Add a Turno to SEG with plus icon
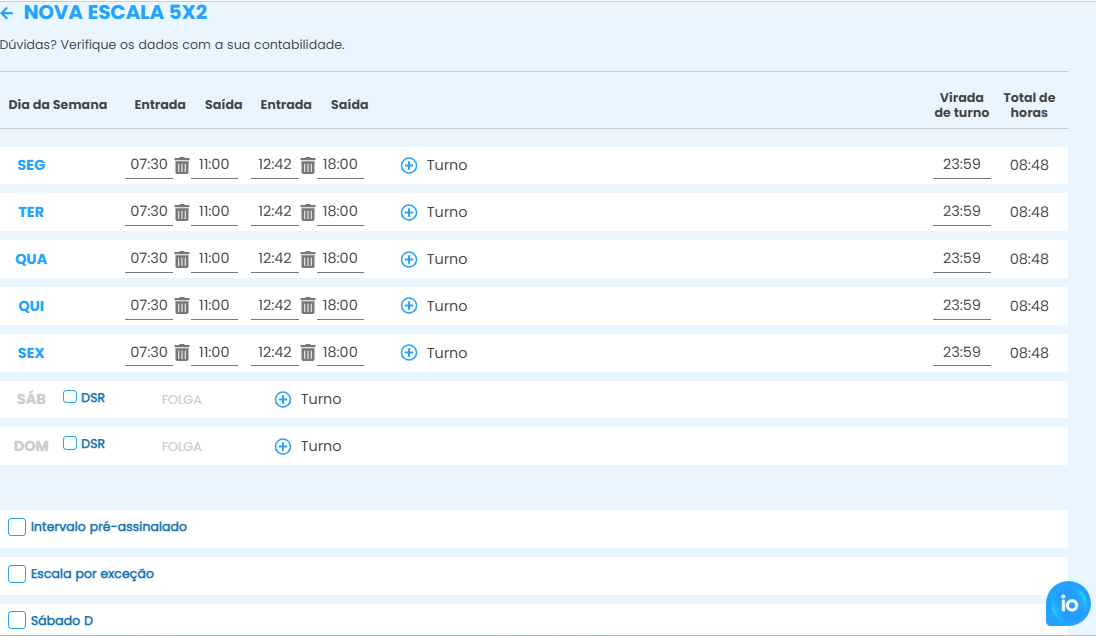The image size is (1096, 636). click(x=409, y=166)
